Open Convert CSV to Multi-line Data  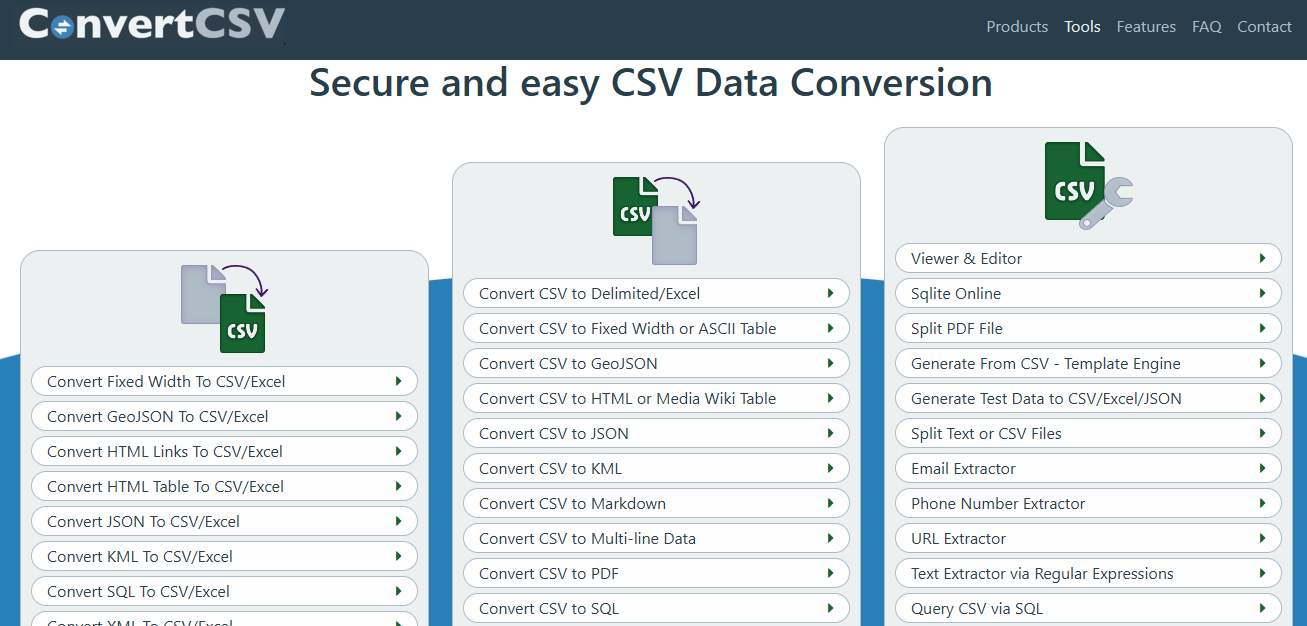pyautogui.click(x=656, y=538)
